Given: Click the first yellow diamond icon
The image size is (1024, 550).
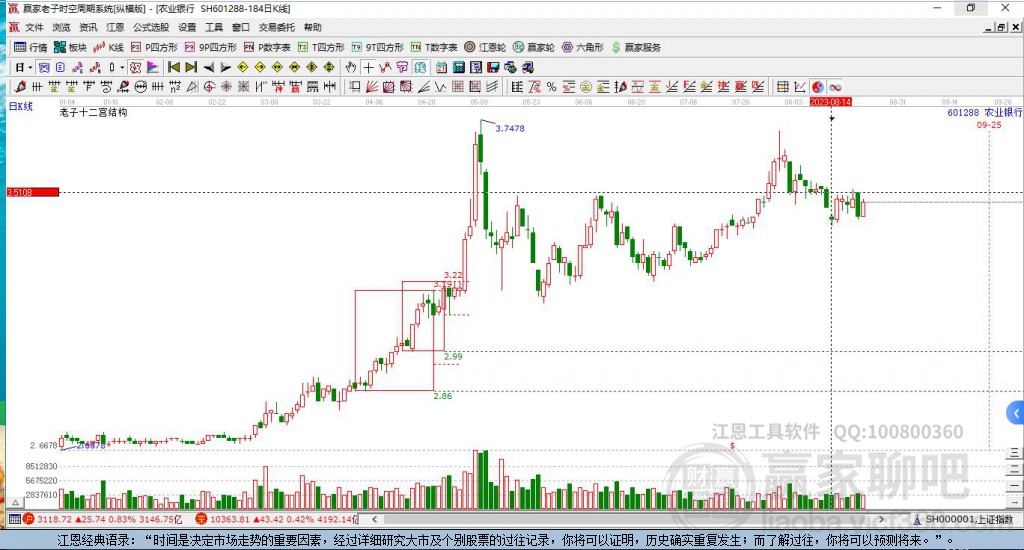Looking at the screenshot, I should coord(243,67).
